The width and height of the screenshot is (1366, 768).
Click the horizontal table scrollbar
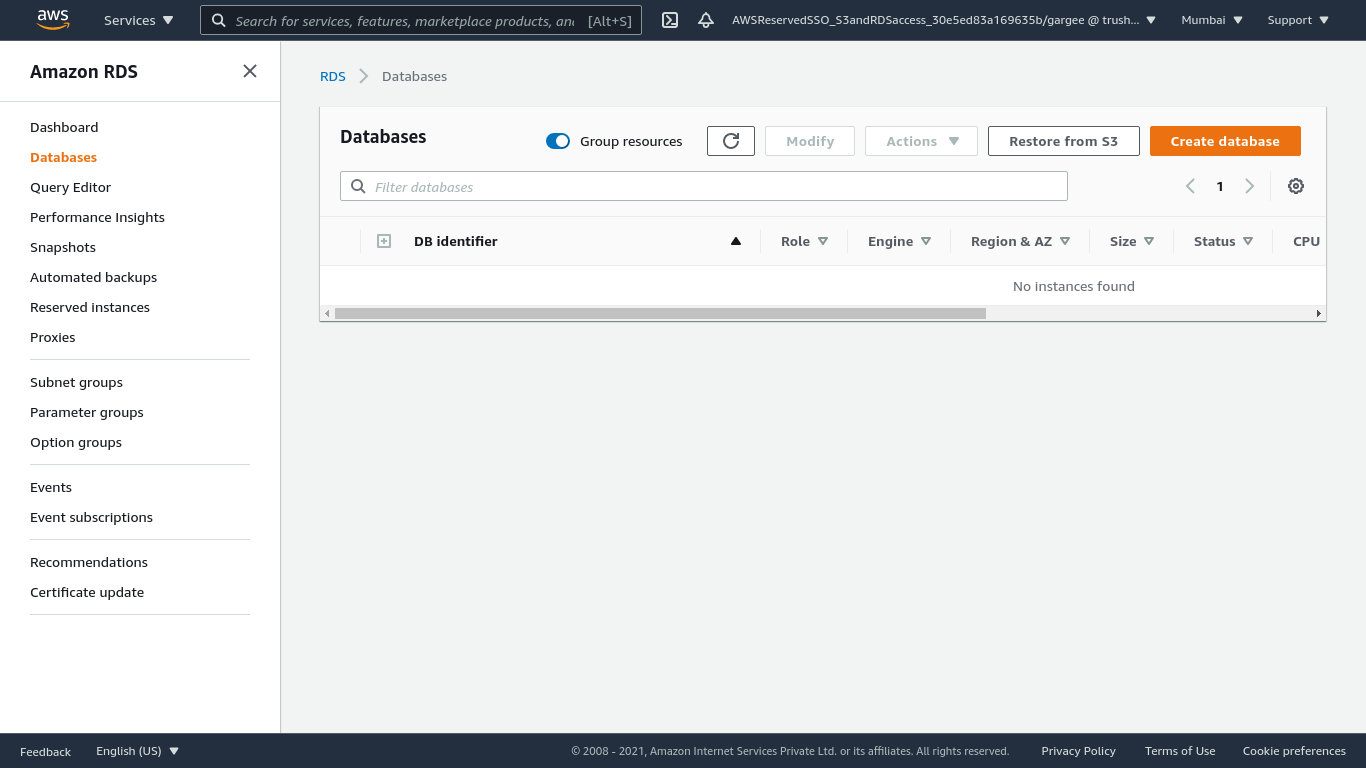click(660, 313)
